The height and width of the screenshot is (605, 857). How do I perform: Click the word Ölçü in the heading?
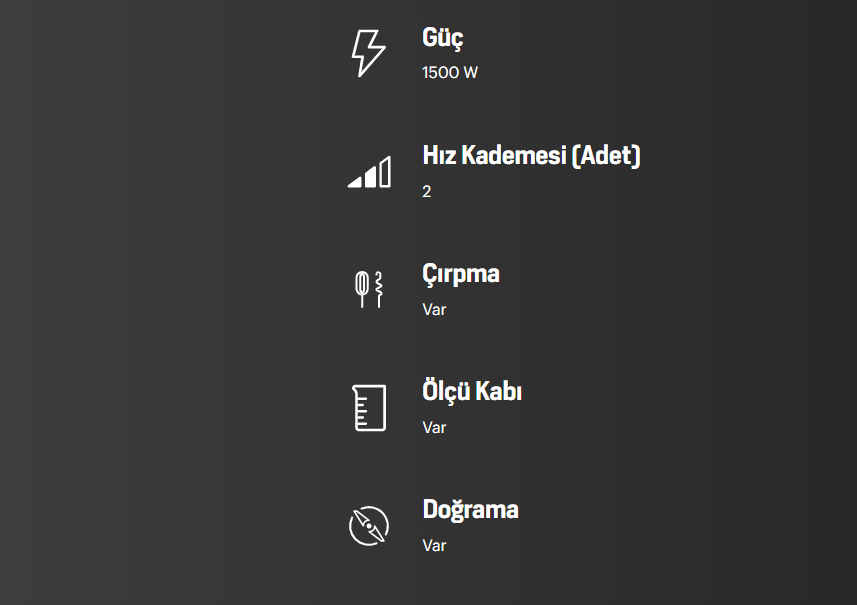click(446, 391)
